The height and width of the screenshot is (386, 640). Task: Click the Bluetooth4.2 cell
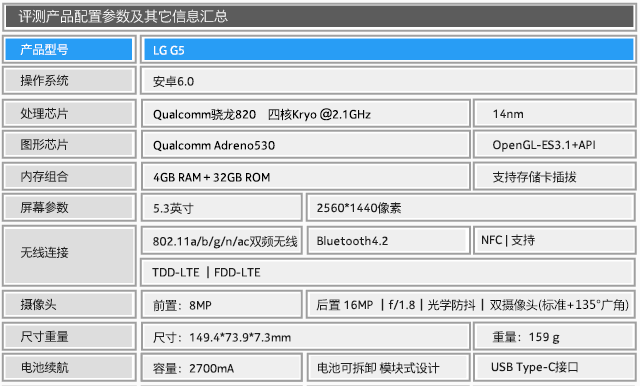(x=388, y=241)
